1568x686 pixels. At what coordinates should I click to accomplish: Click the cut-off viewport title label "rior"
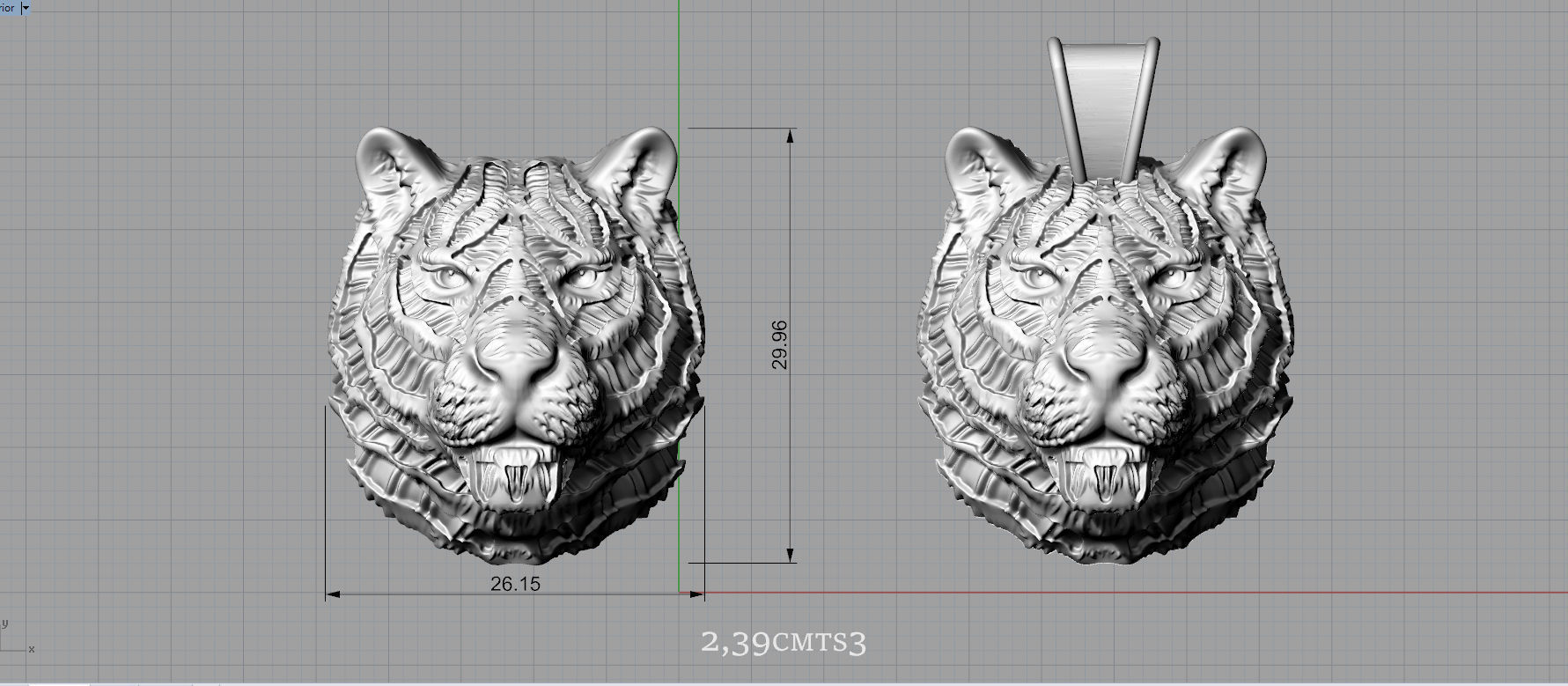pyautogui.click(x=9, y=7)
